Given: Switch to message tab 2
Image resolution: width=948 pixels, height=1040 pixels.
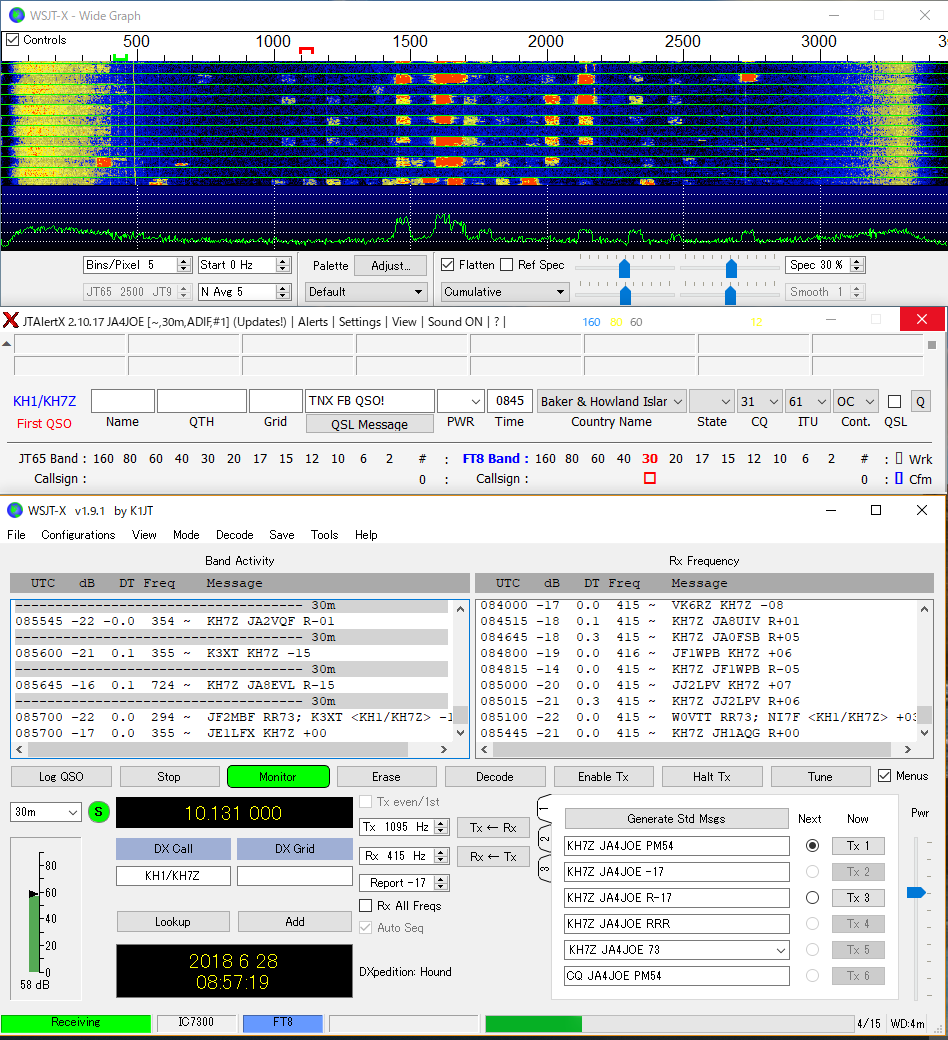Looking at the screenshot, I should click(544, 839).
